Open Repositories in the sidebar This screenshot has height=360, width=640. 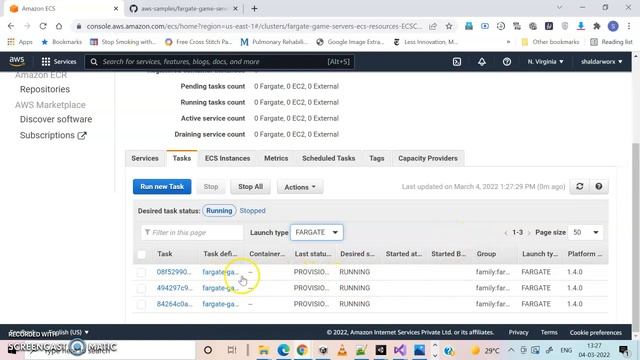click(x=45, y=89)
